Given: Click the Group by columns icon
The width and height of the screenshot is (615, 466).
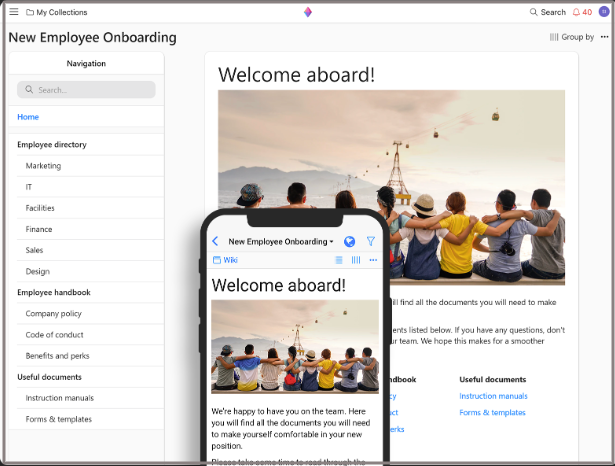Looking at the screenshot, I should (x=554, y=37).
